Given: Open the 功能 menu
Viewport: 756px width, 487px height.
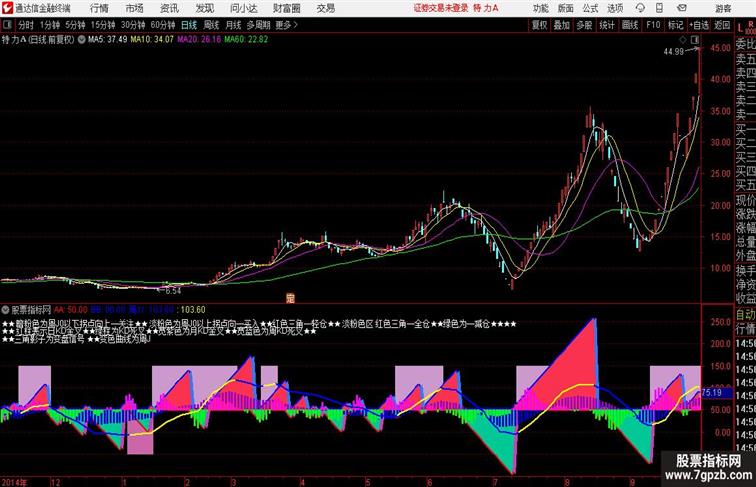Looking at the screenshot, I should pyautogui.click(x=540, y=8).
